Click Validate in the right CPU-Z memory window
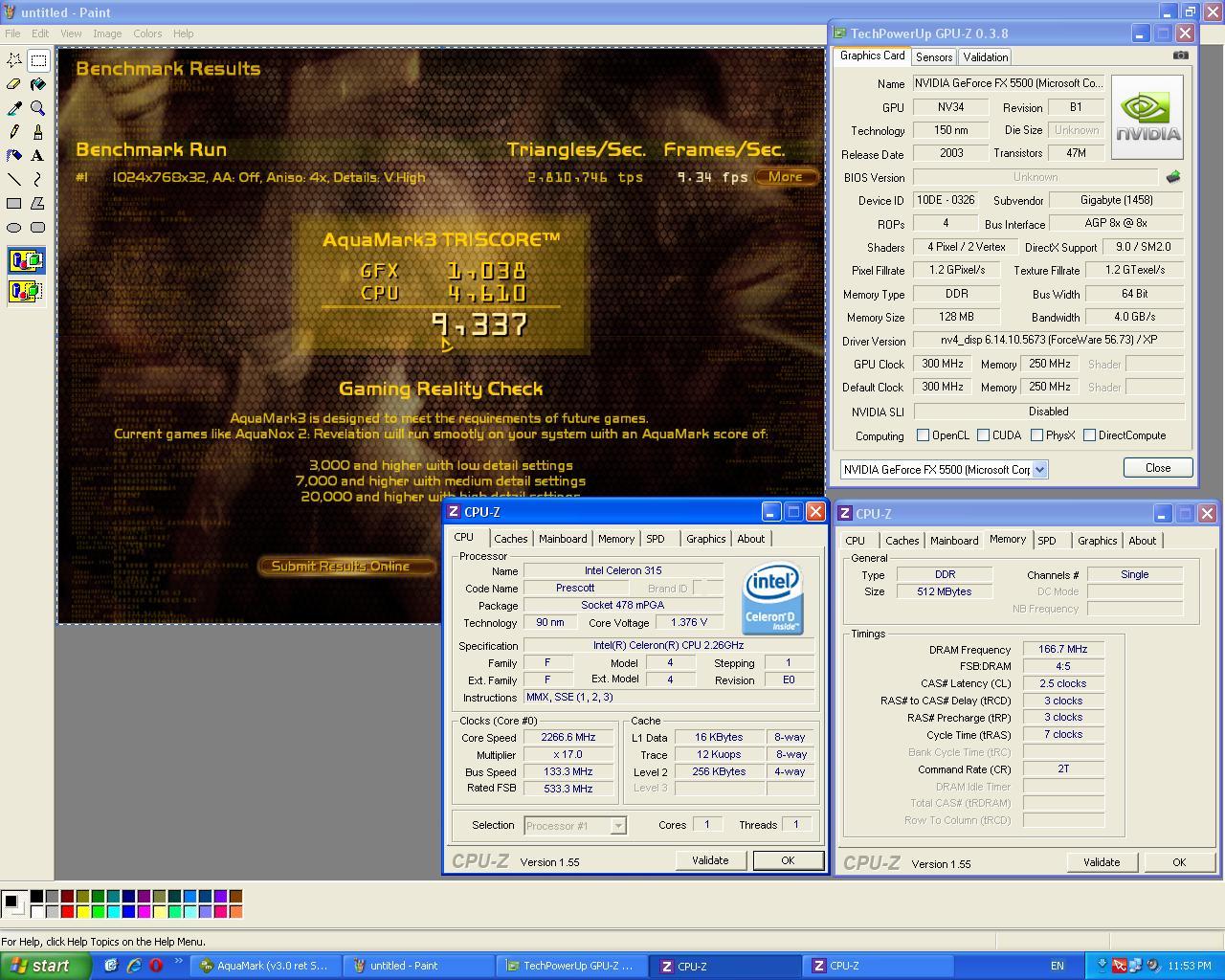The height and width of the screenshot is (980, 1225). 1102,862
